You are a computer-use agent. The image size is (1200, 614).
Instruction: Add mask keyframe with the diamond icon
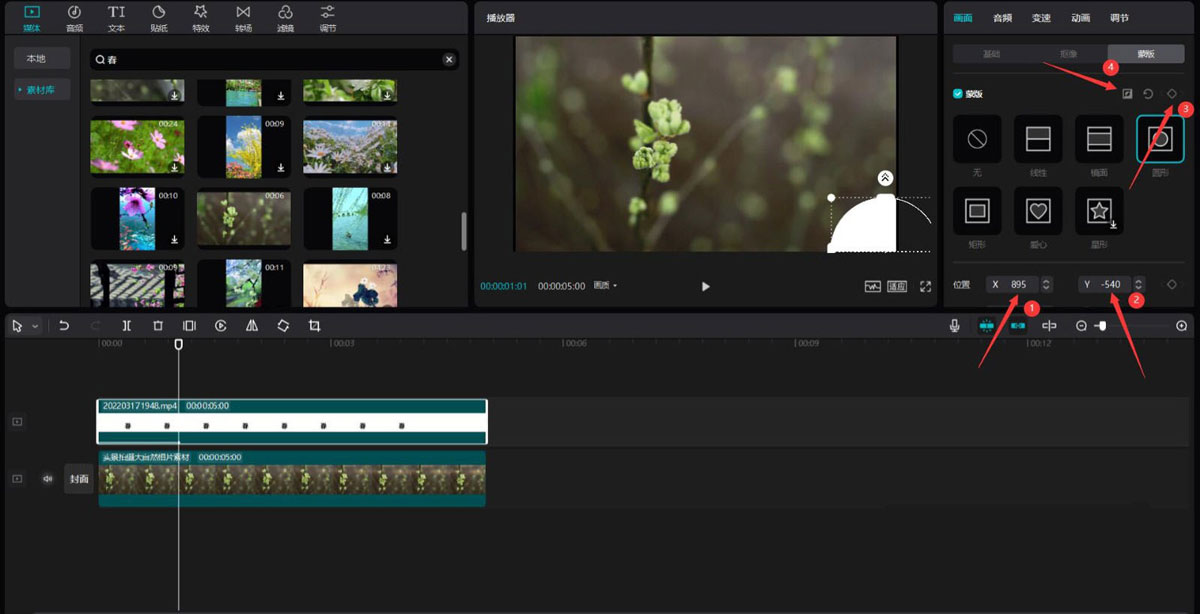point(1172,94)
